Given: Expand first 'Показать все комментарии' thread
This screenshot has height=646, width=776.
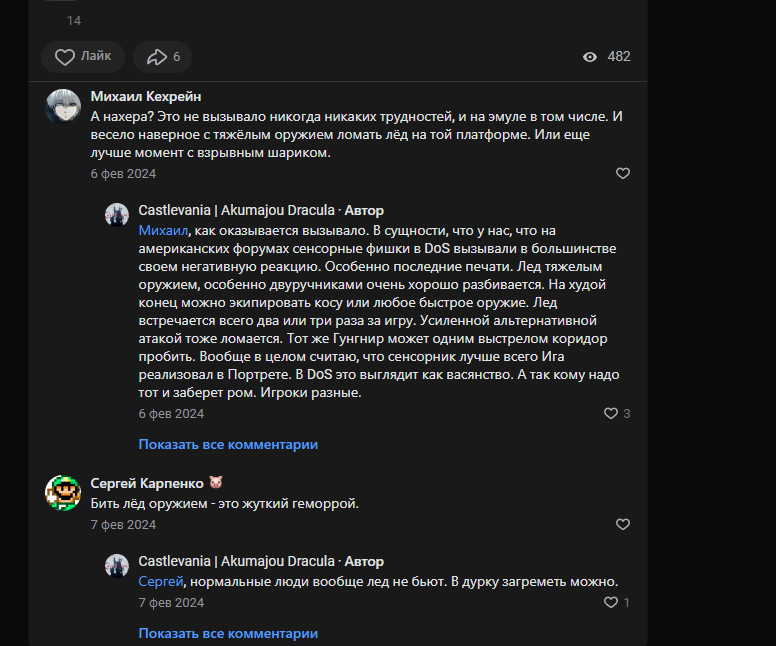Looking at the screenshot, I should [228, 444].
